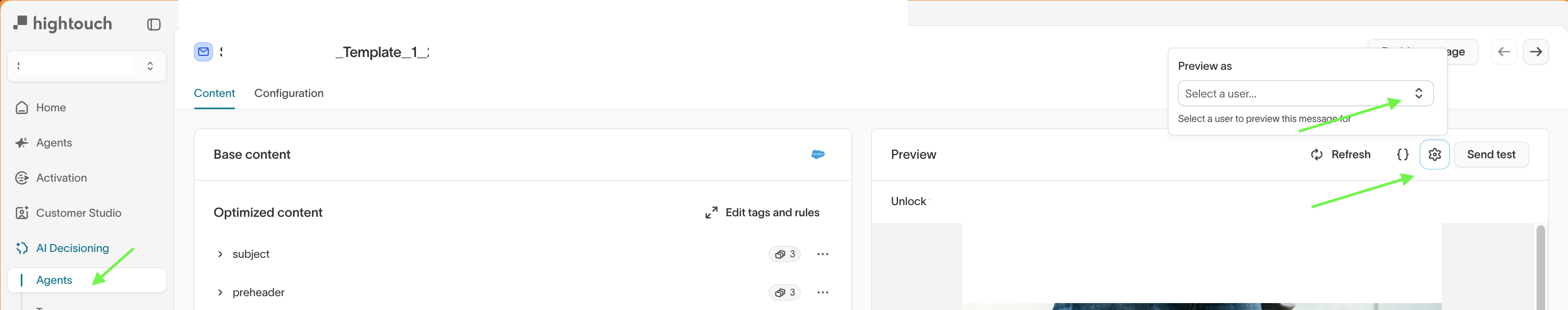1568x310 pixels.
Task: Click the Hightouch logo
Action: point(63,23)
